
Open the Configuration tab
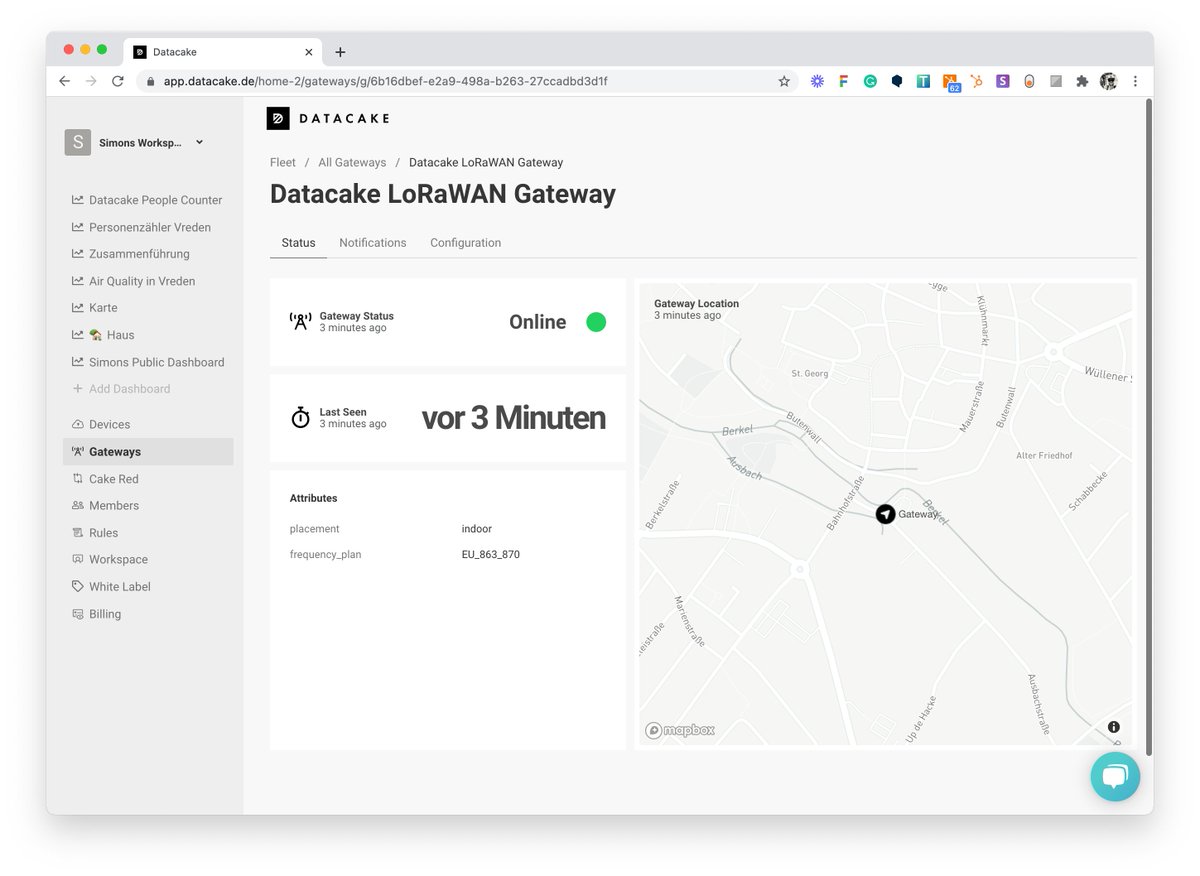465,242
